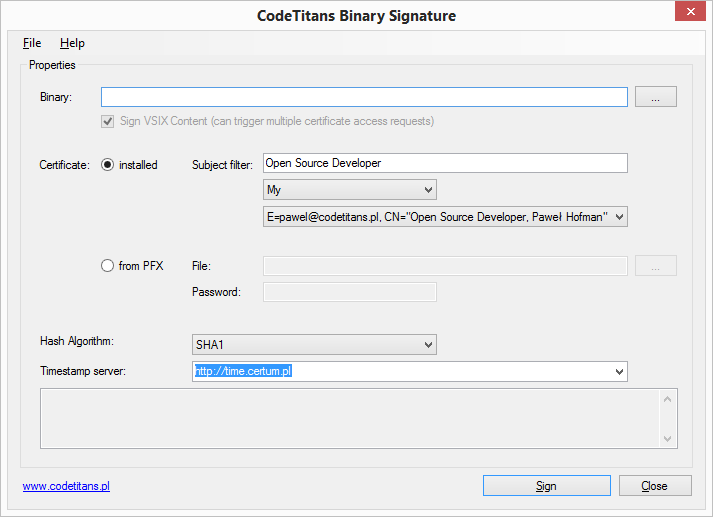Click the Hash Algorithm: label
713x517 pixels.
[77, 341]
